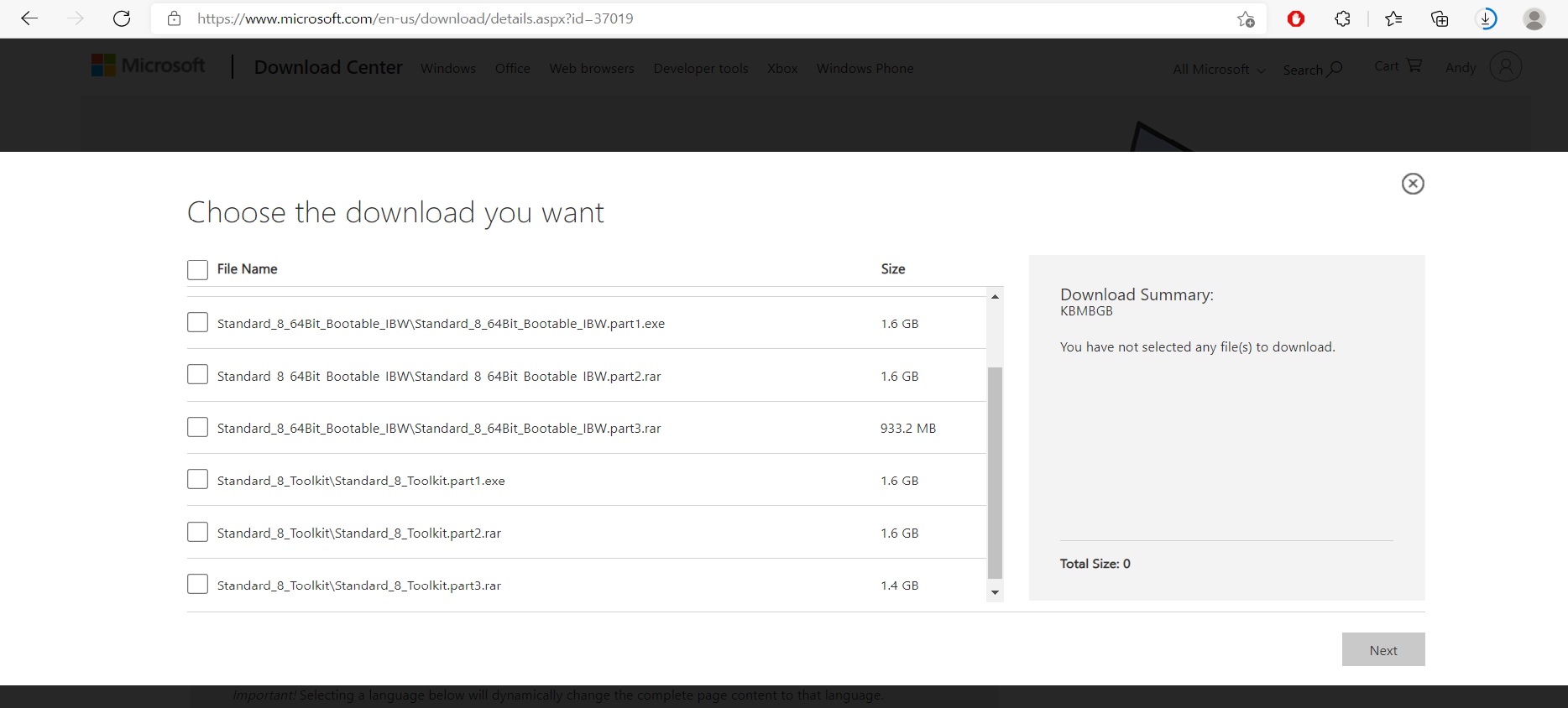The height and width of the screenshot is (708, 1568).
Task: Select the Bootable_IBW.part3.rar checkbox
Action: point(197,427)
